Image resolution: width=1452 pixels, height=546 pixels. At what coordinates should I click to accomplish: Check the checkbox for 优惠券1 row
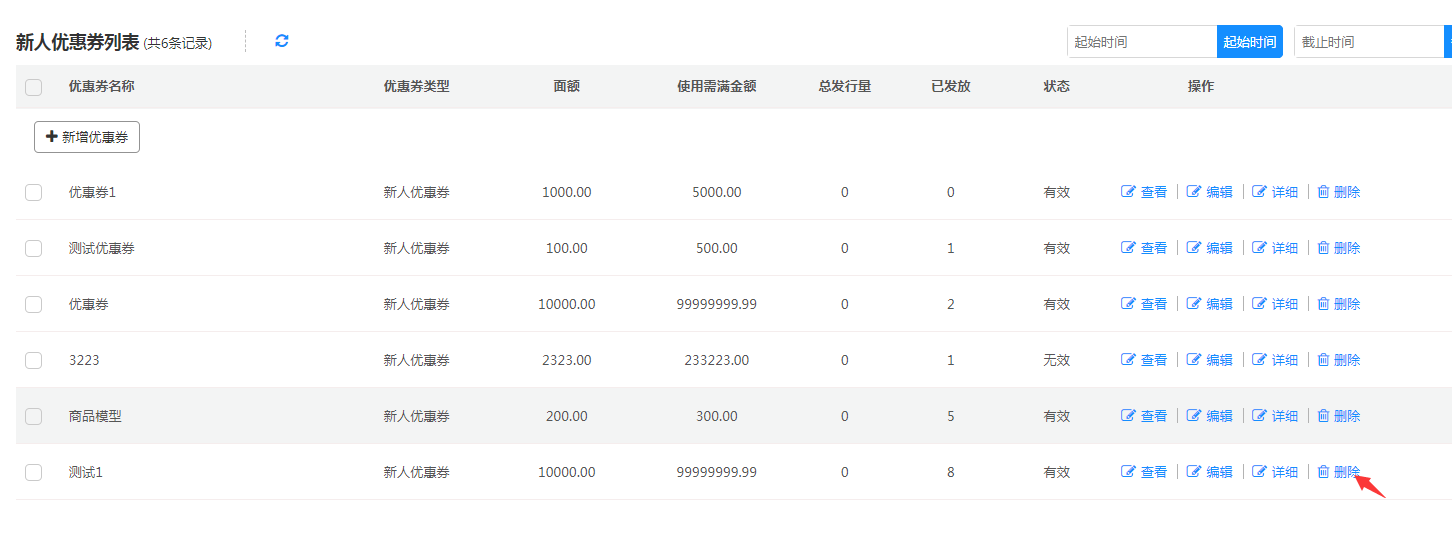(33, 192)
